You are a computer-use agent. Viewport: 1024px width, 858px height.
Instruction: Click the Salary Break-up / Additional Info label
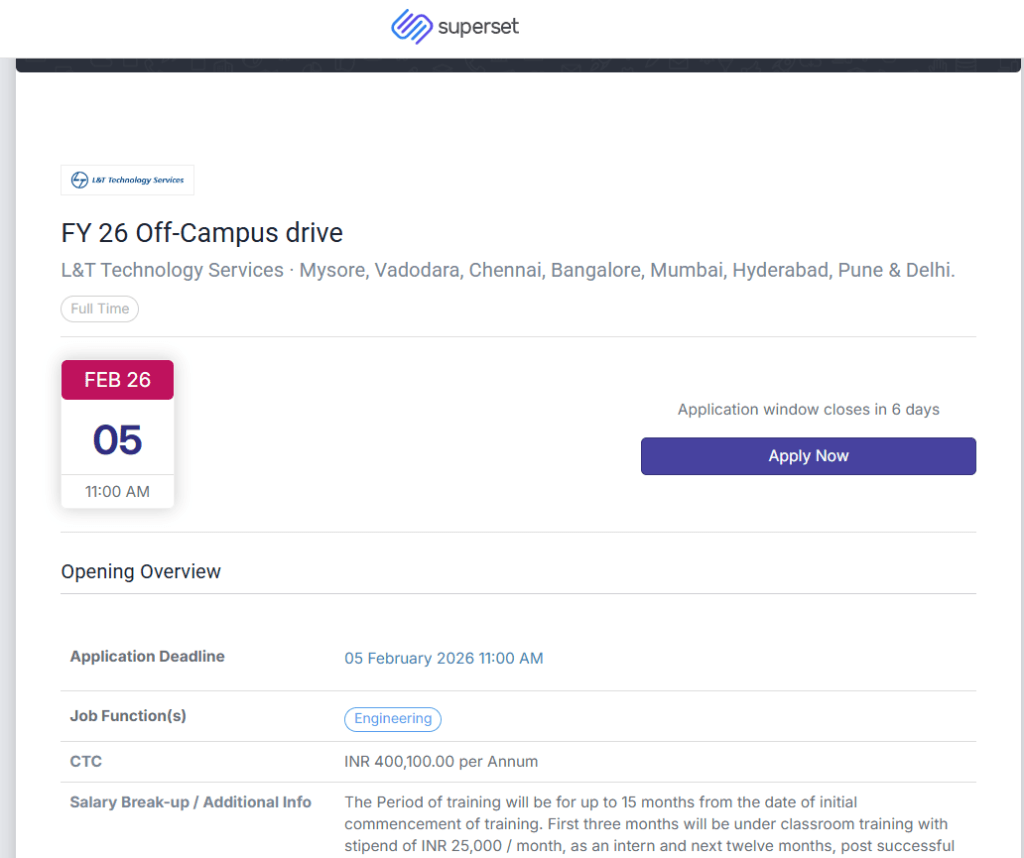tap(190, 802)
